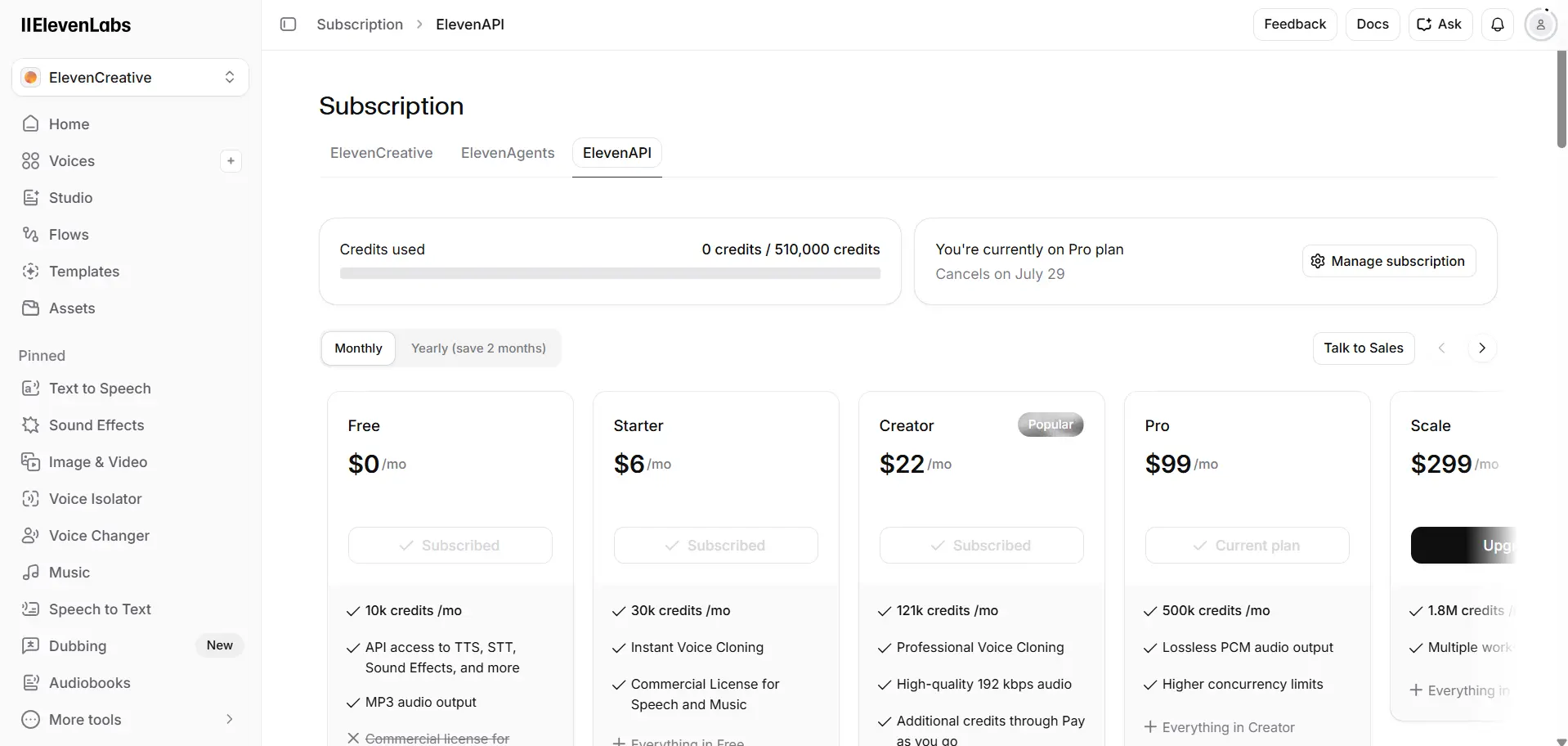Click "Everything in Creator" on Pro card
The image size is (1568, 746).
[x=1229, y=727]
